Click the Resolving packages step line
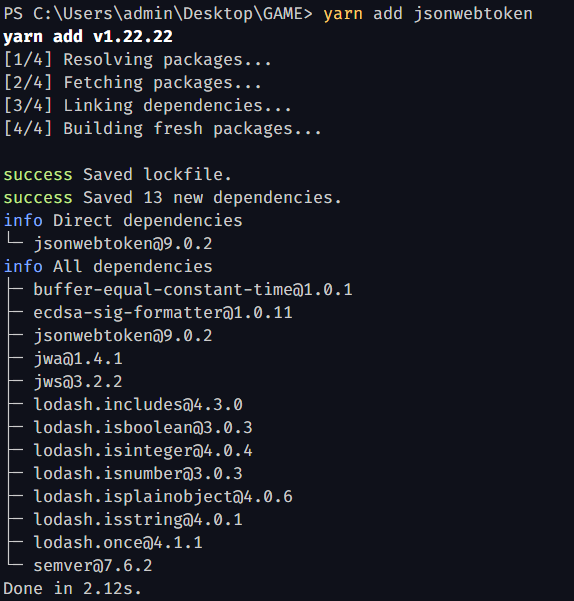 click(x=138, y=60)
